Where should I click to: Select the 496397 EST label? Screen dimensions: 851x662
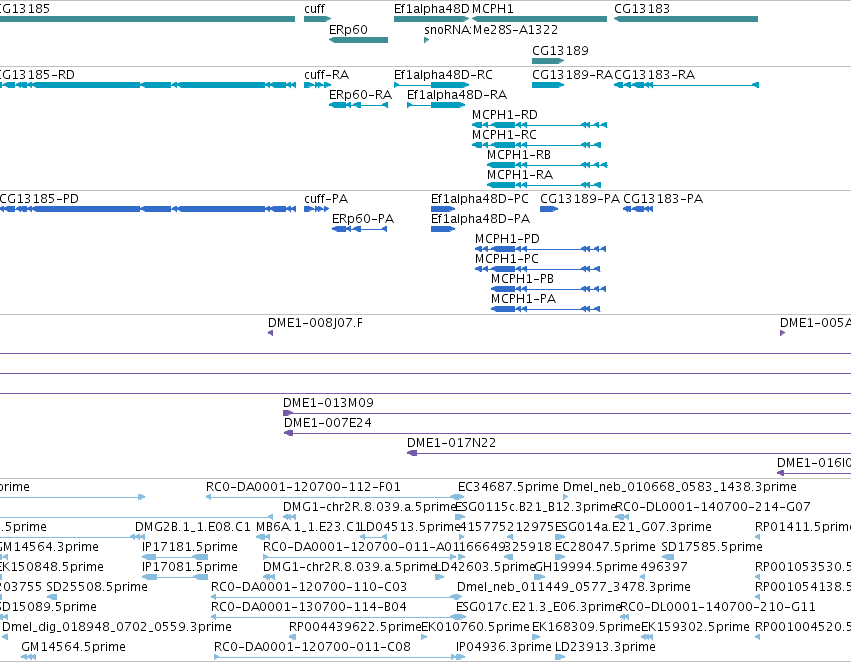click(x=664, y=566)
